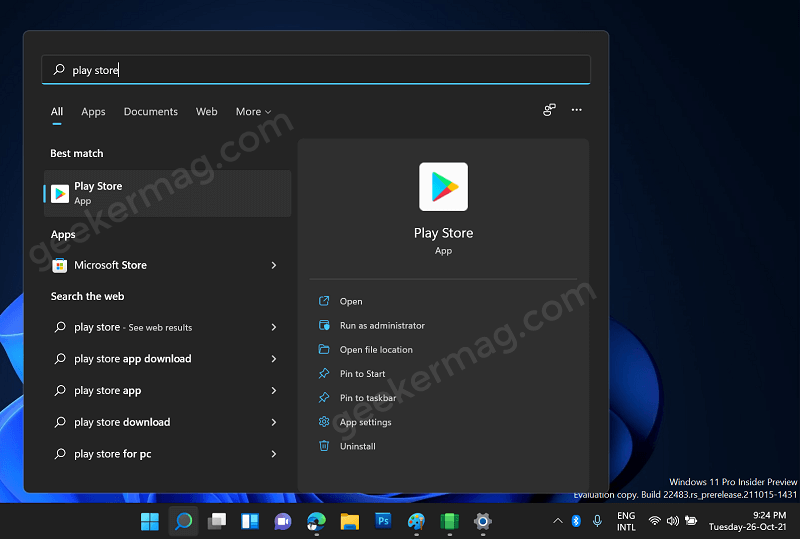800x539 pixels.
Task: Choose Open for Play Store
Action: pyautogui.click(x=351, y=301)
